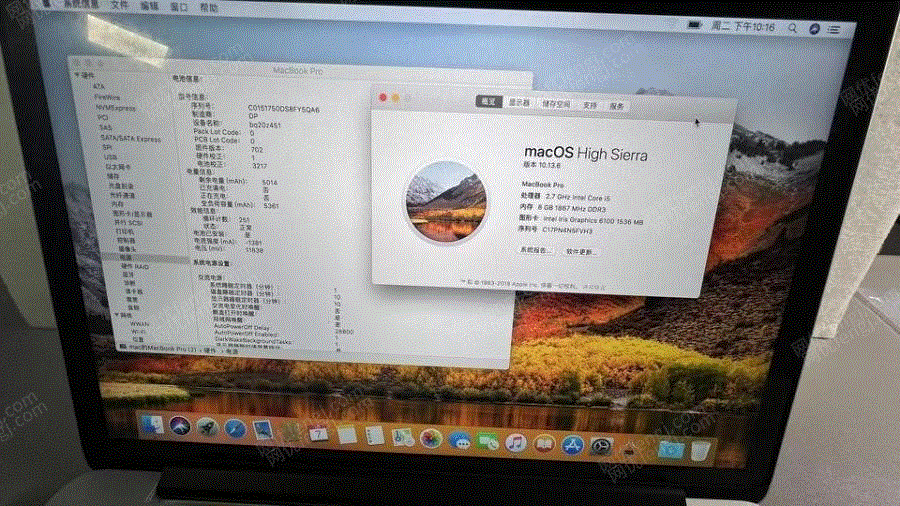Open Safari compass icon in Dock
This screenshot has height=506, width=900.
tap(235, 429)
